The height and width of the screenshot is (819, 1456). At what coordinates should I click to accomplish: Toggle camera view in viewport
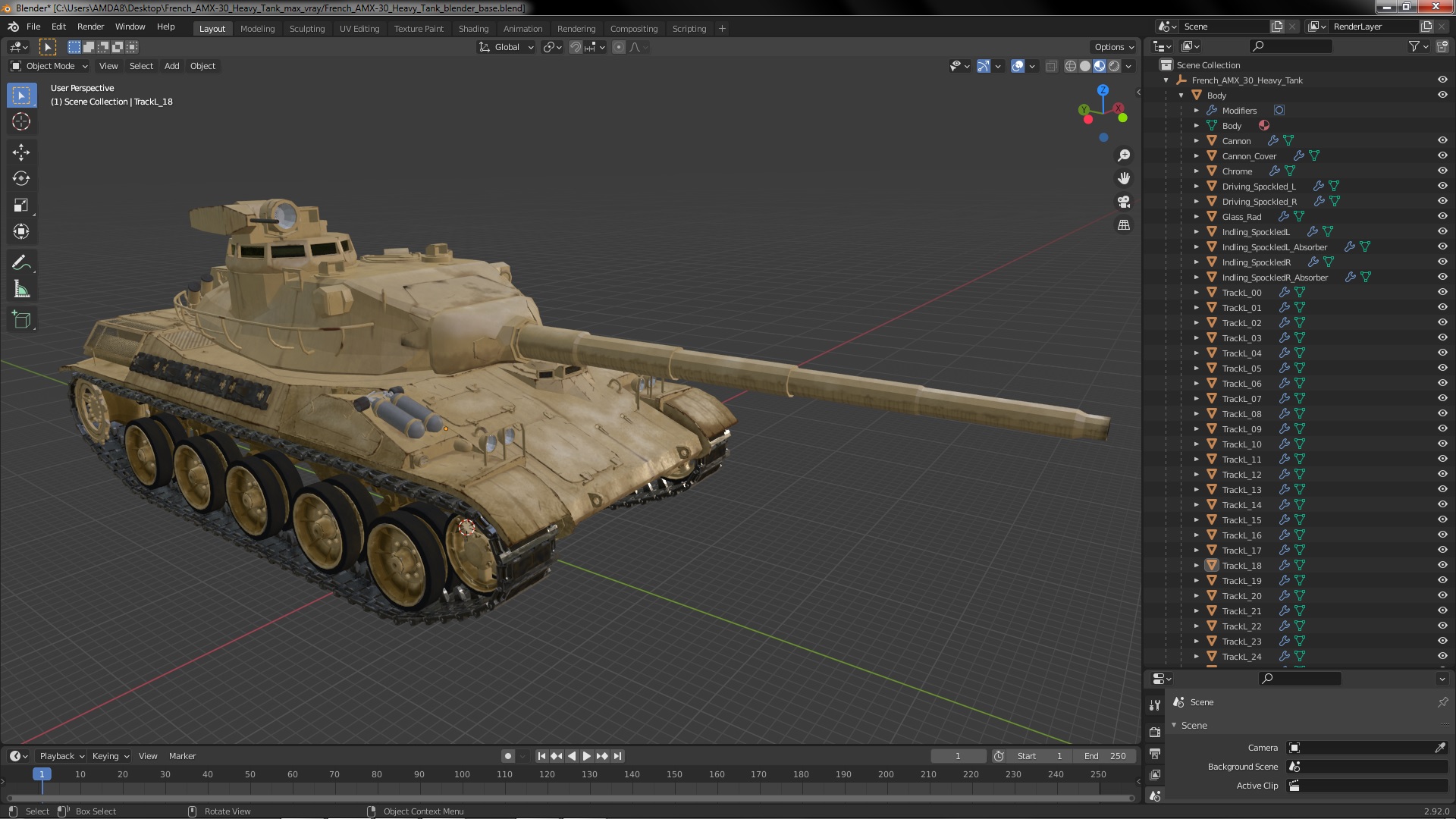click(x=1124, y=202)
